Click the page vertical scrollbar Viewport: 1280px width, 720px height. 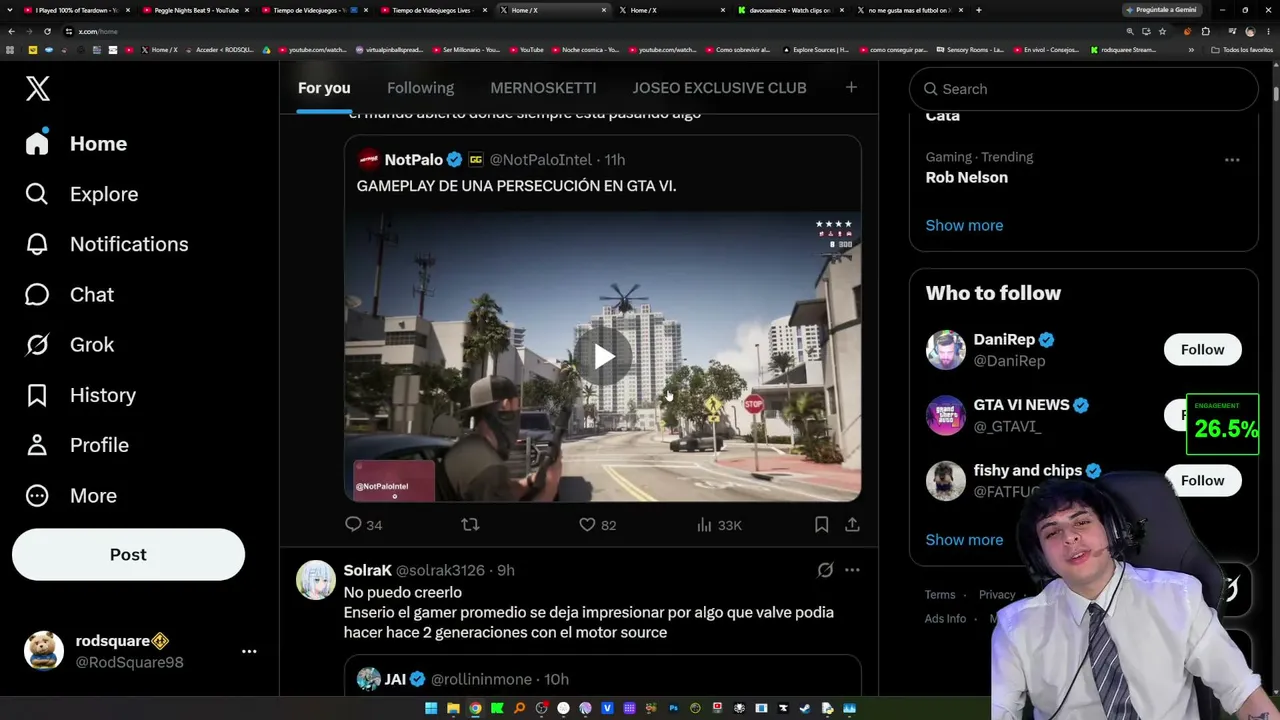pyautogui.click(x=1275, y=95)
